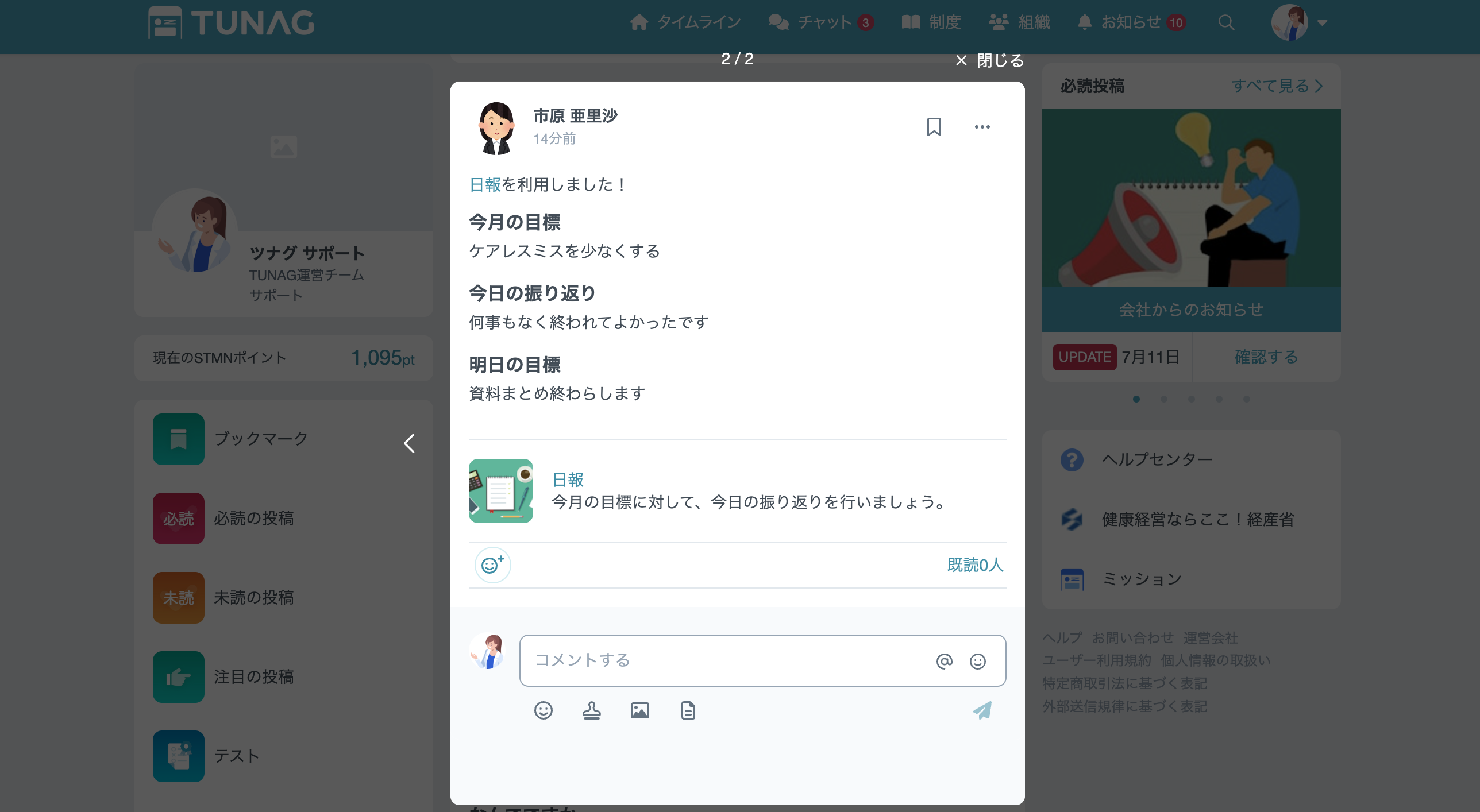Open チャット from navigation bar
Screen dimensions: 1480x812
821,22
